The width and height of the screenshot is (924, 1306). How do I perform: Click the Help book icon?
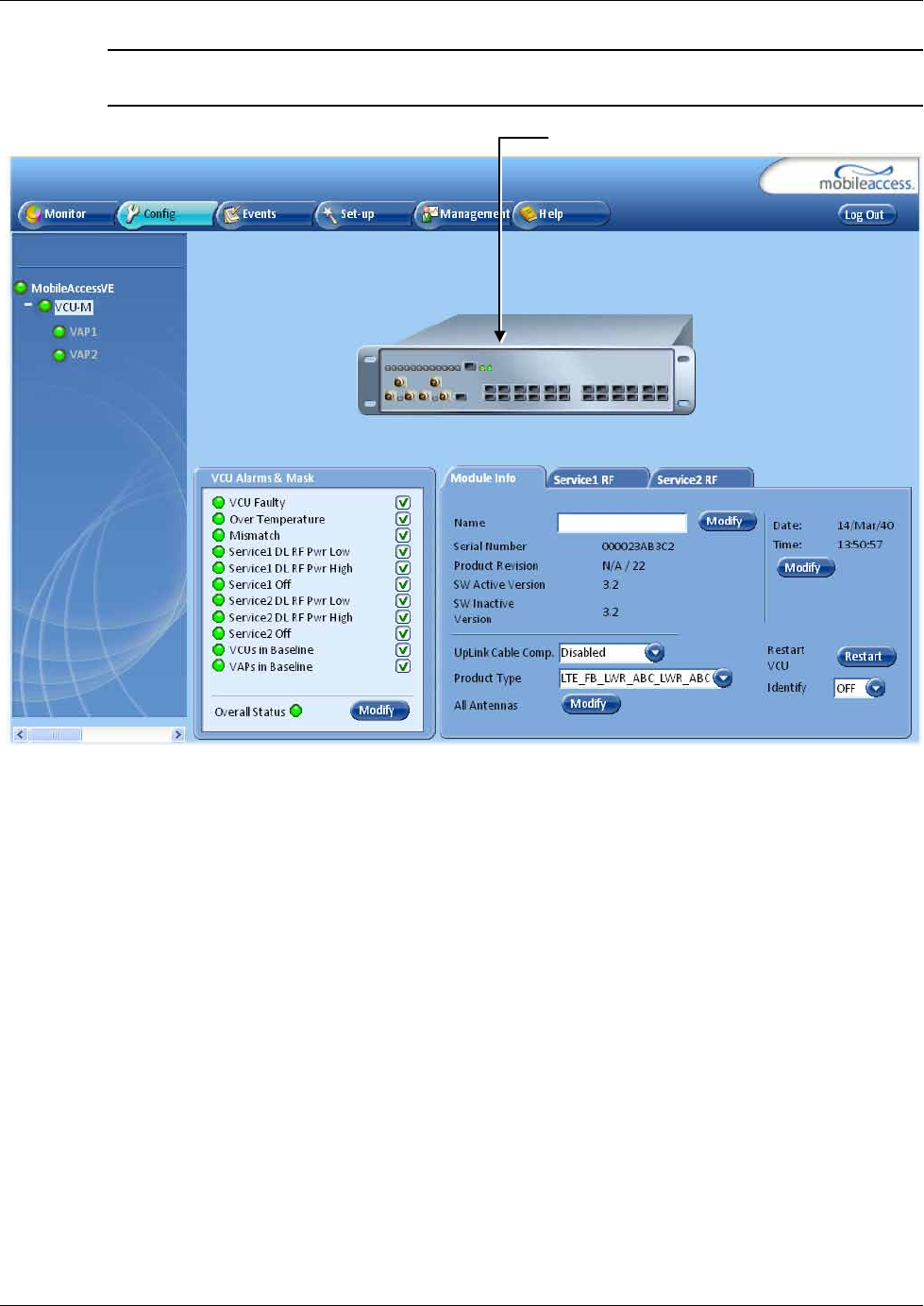tap(529, 214)
